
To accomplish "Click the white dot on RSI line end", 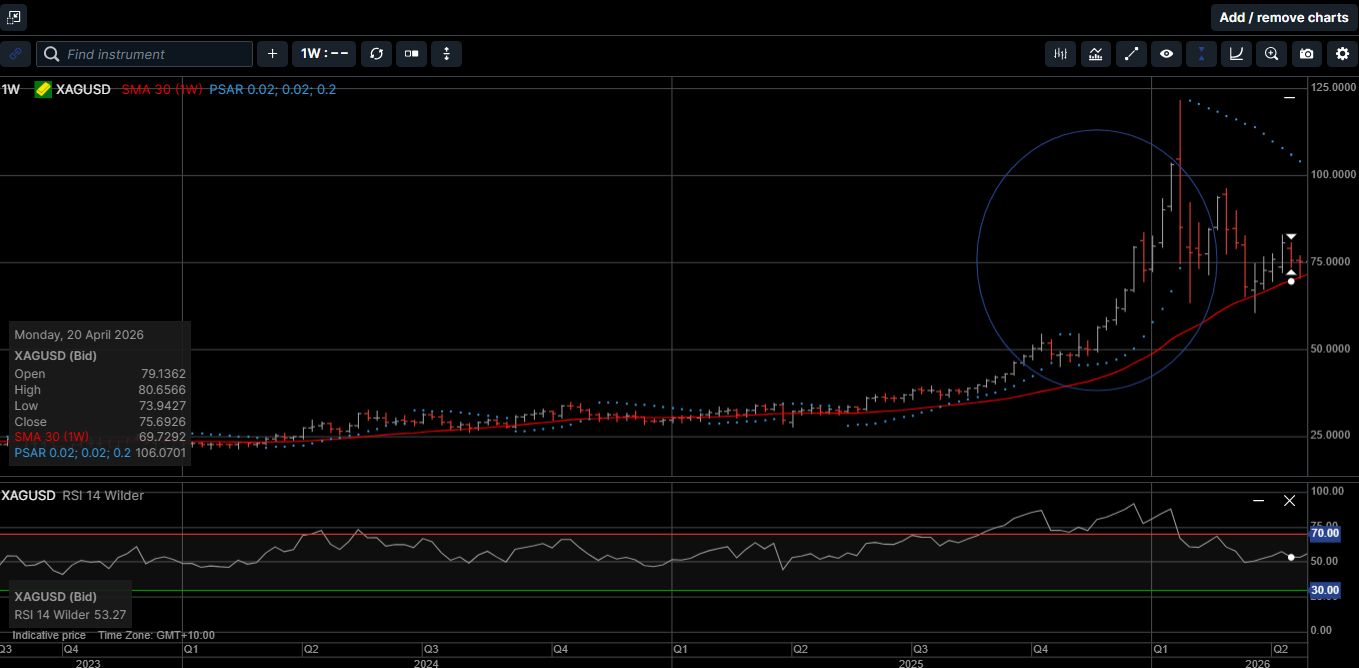I will pyautogui.click(x=1291, y=557).
